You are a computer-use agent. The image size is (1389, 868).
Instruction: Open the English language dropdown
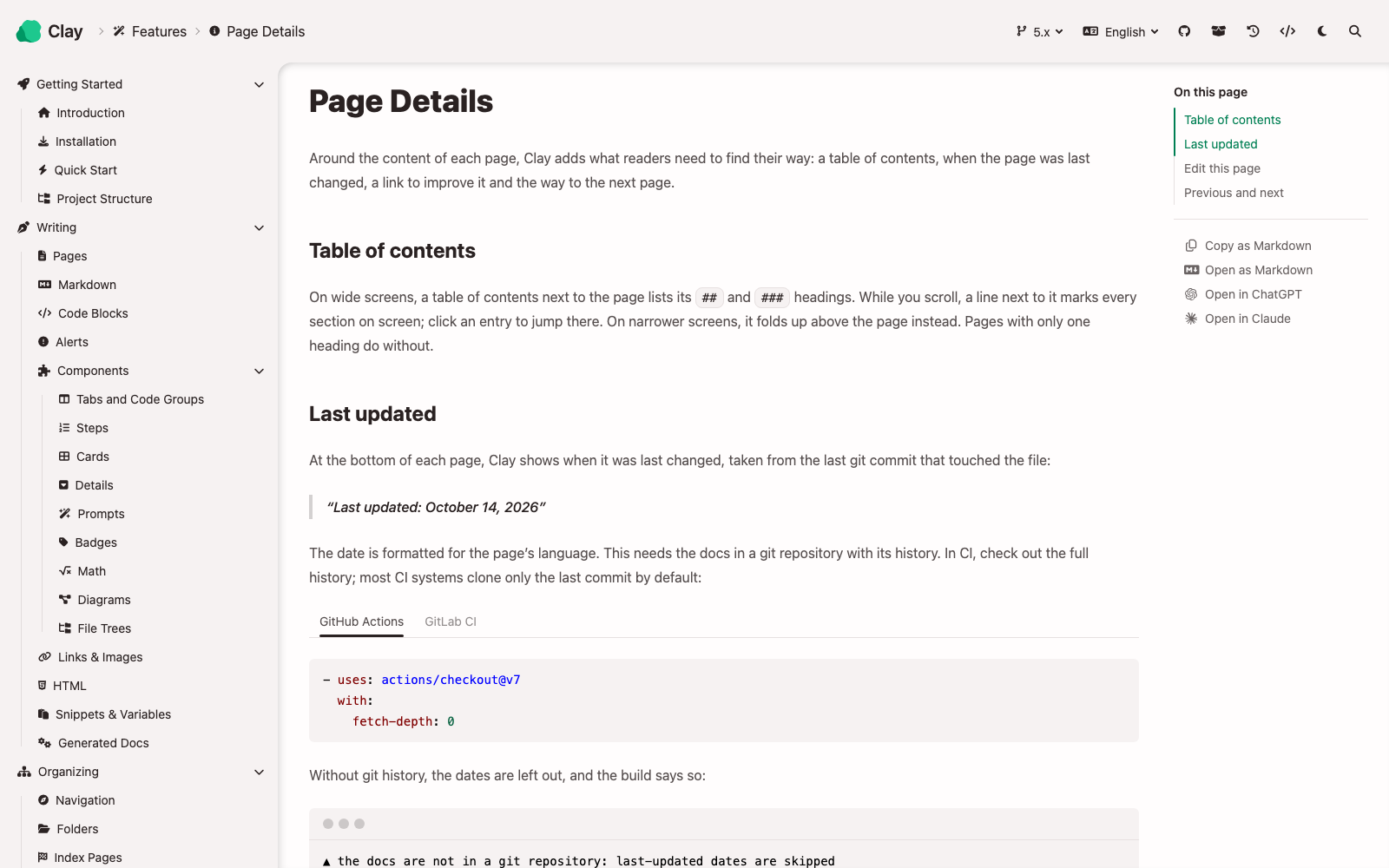tap(1121, 31)
